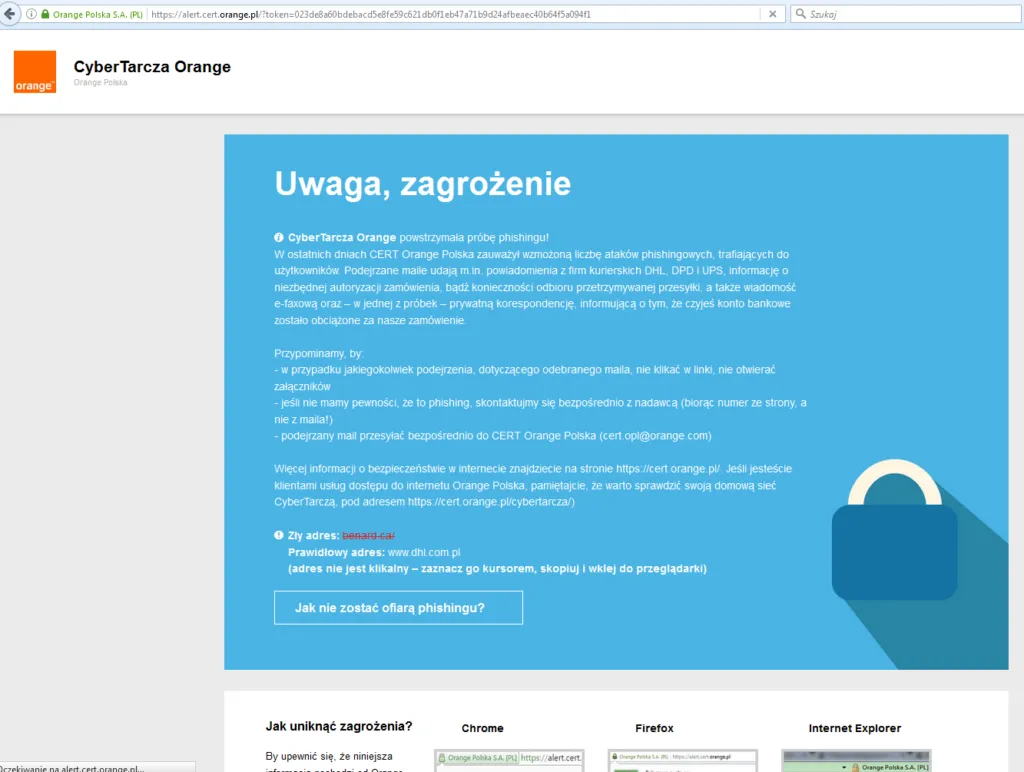The height and width of the screenshot is (772, 1024).
Task: Click the 'Jak nie zostać ofiarą phishingu?' button
Action: click(398, 608)
